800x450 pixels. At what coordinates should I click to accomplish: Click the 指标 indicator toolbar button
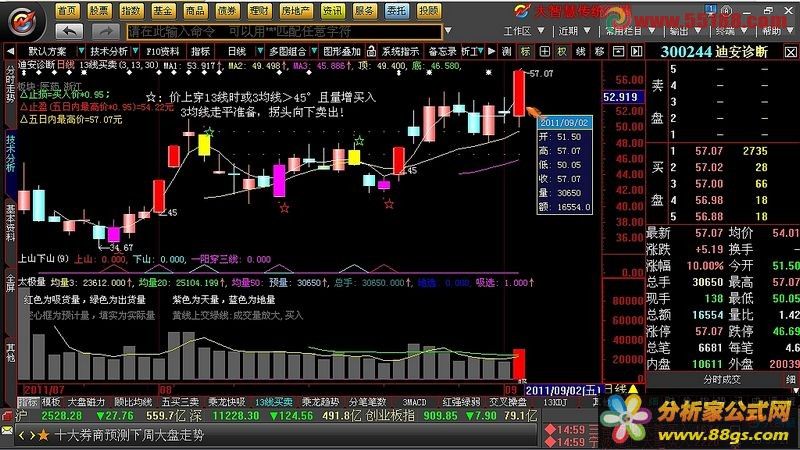tap(201, 52)
